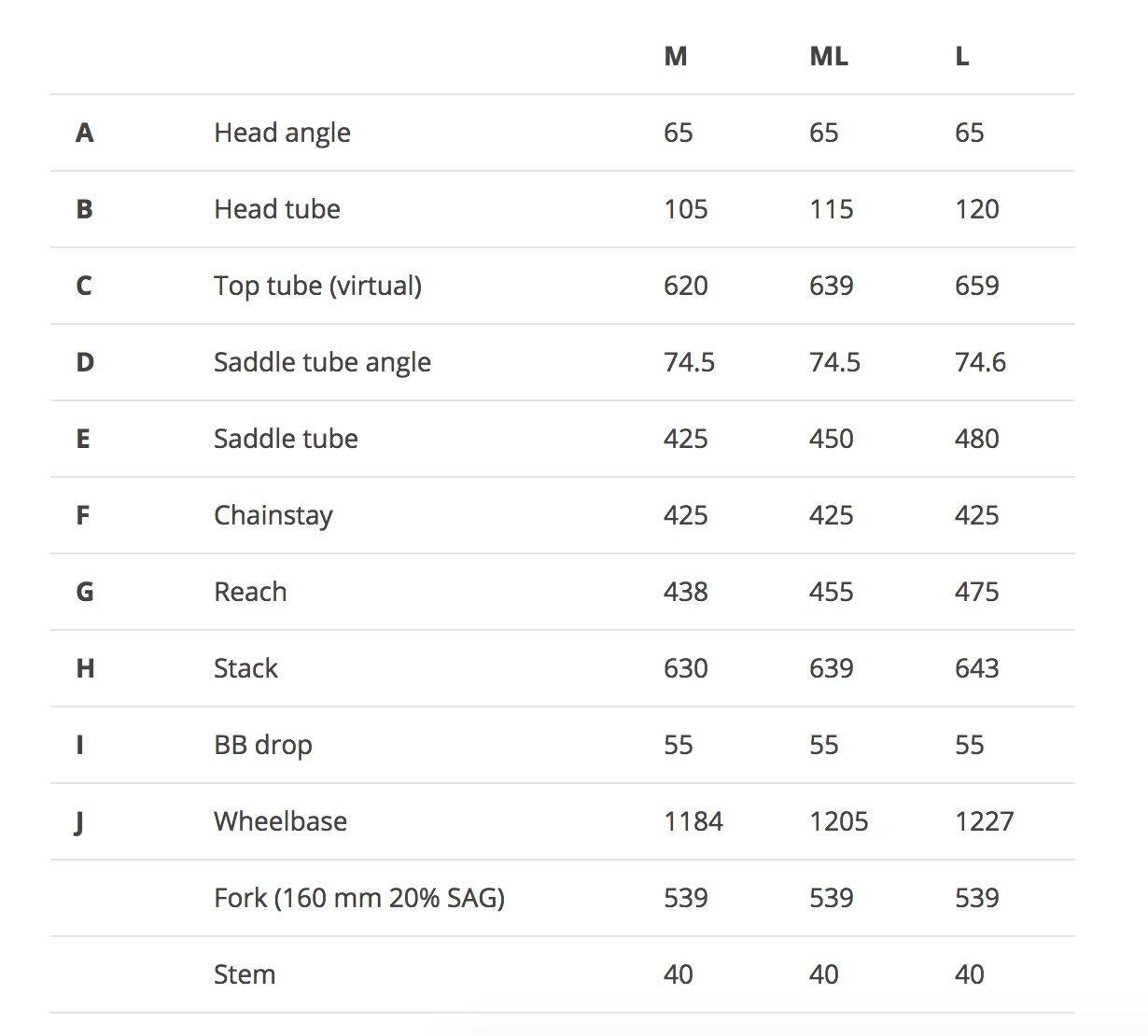Viewport: 1148px width, 1036px height.
Task: Select the Wheelbase row label
Action: (280, 821)
